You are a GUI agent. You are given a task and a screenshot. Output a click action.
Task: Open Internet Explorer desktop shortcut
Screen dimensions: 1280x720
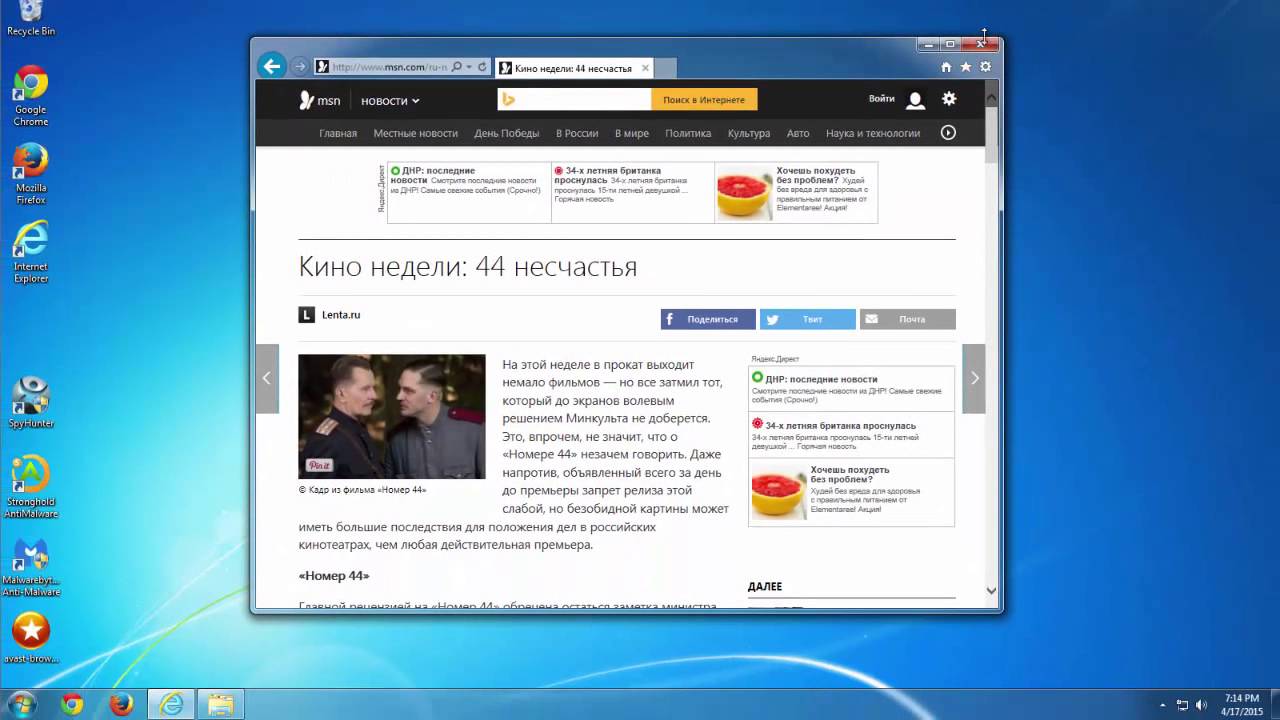31,252
